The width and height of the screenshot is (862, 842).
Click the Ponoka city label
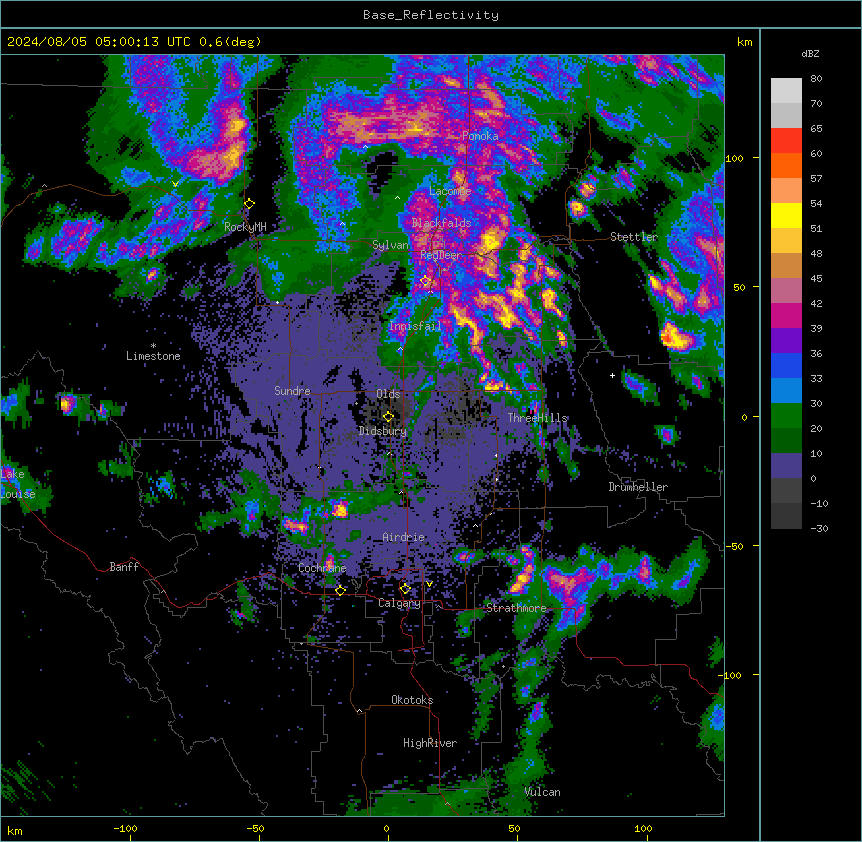tap(480, 136)
